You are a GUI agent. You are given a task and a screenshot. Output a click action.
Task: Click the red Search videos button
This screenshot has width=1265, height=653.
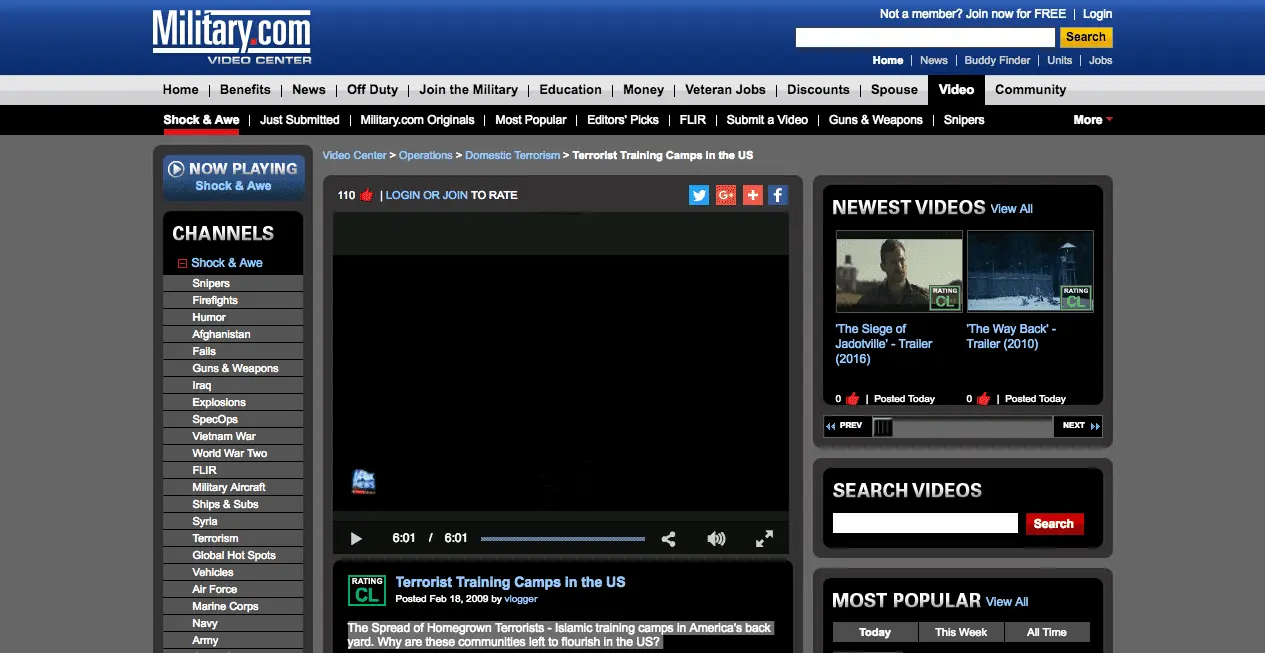click(1054, 524)
